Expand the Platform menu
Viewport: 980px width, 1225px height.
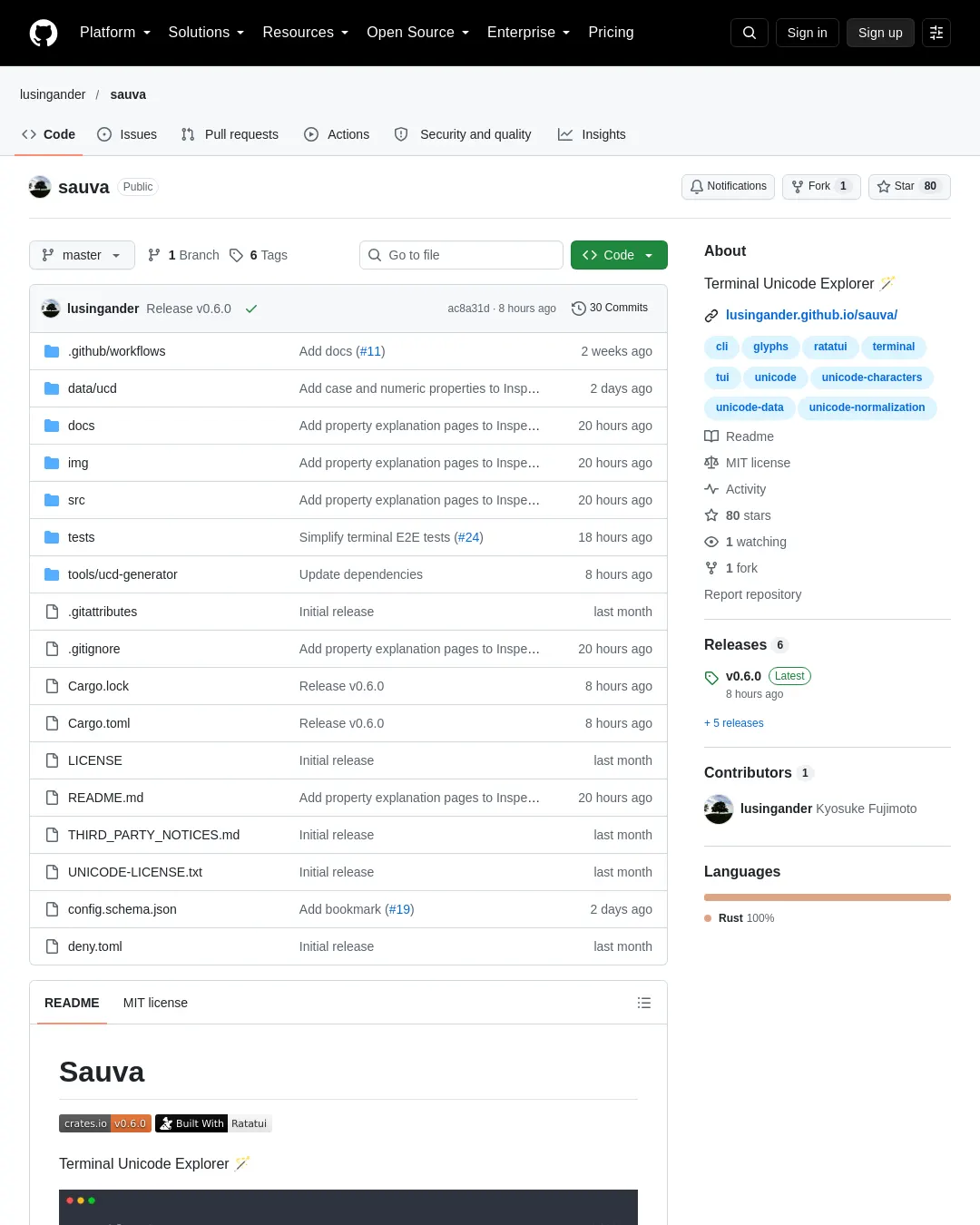115,33
